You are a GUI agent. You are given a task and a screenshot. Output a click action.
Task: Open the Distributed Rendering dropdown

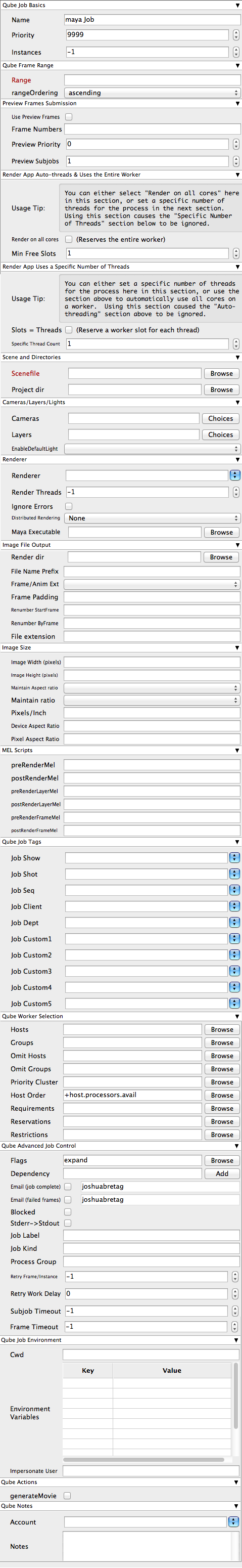tap(153, 518)
